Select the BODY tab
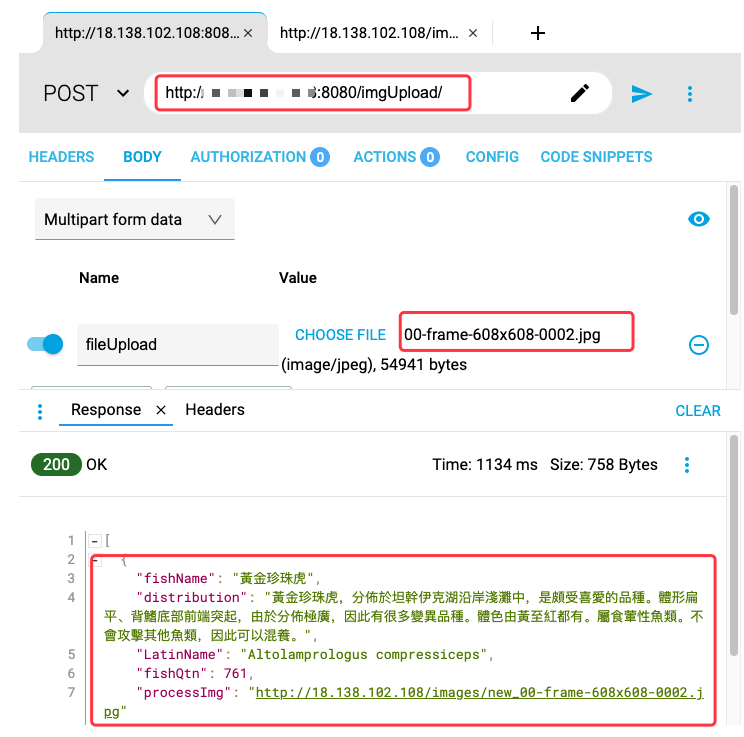Image resolution: width=744 pixels, height=737 pixels. pyautogui.click(x=142, y=157)
